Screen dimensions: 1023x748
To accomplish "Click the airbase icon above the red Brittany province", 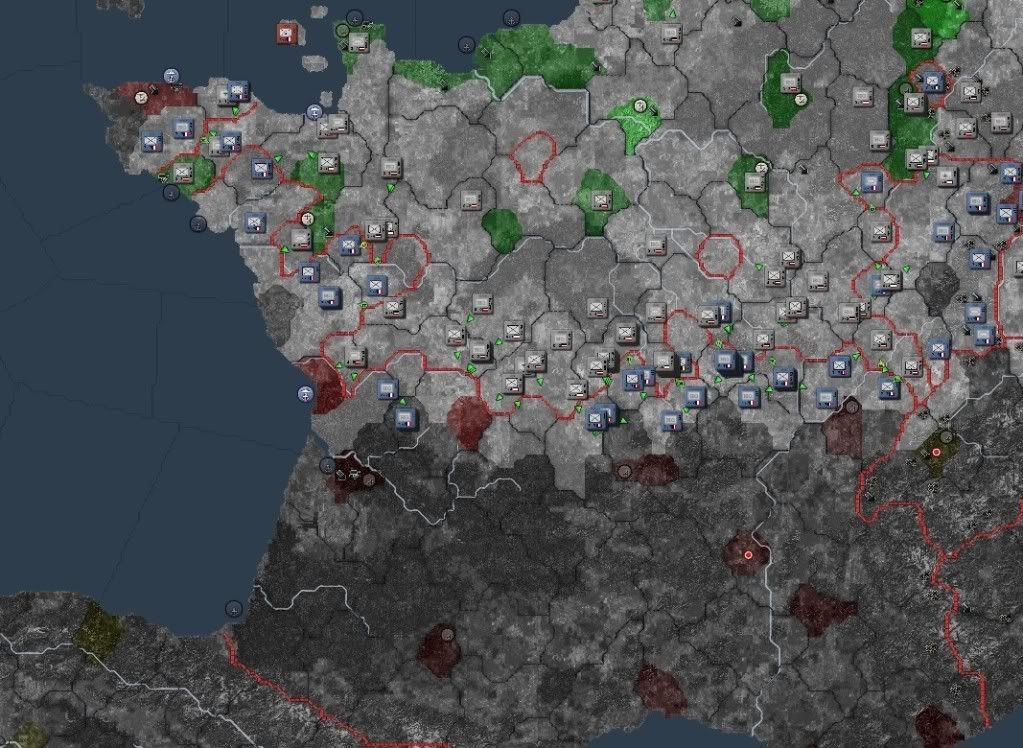I will 171,75.
